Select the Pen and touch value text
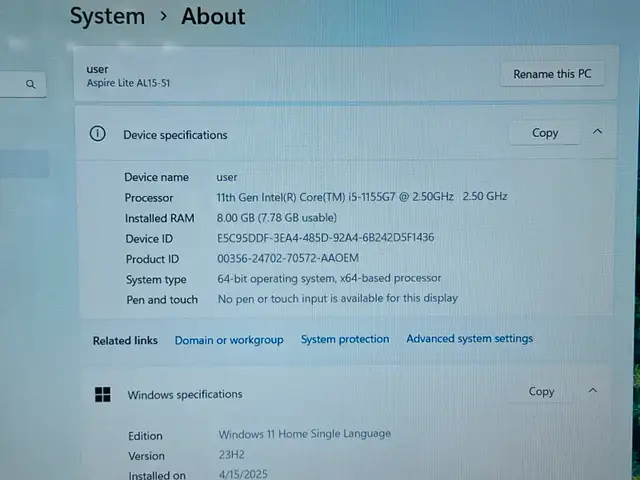 (x=338, y=298)
